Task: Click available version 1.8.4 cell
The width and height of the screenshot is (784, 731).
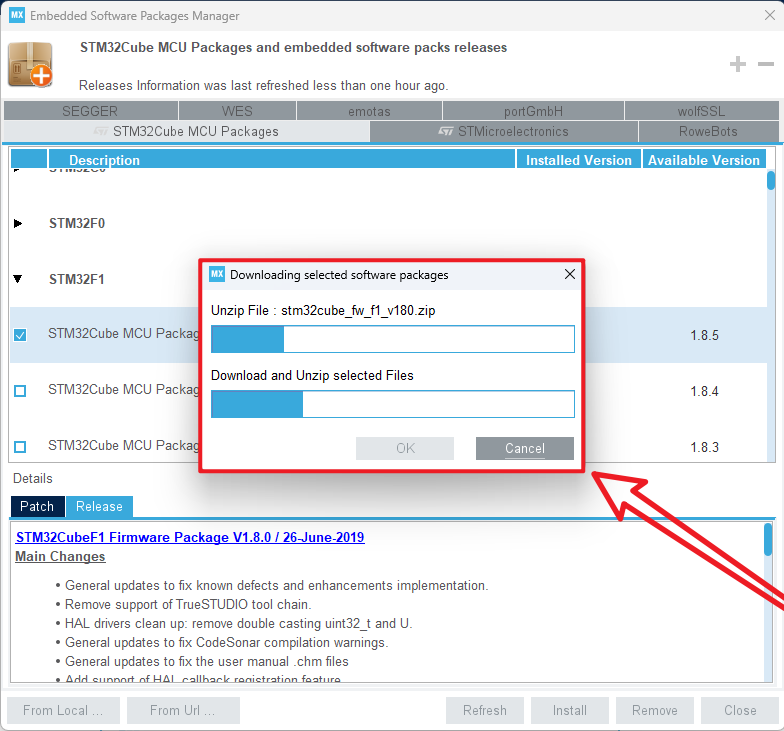Action: point(704,391)
